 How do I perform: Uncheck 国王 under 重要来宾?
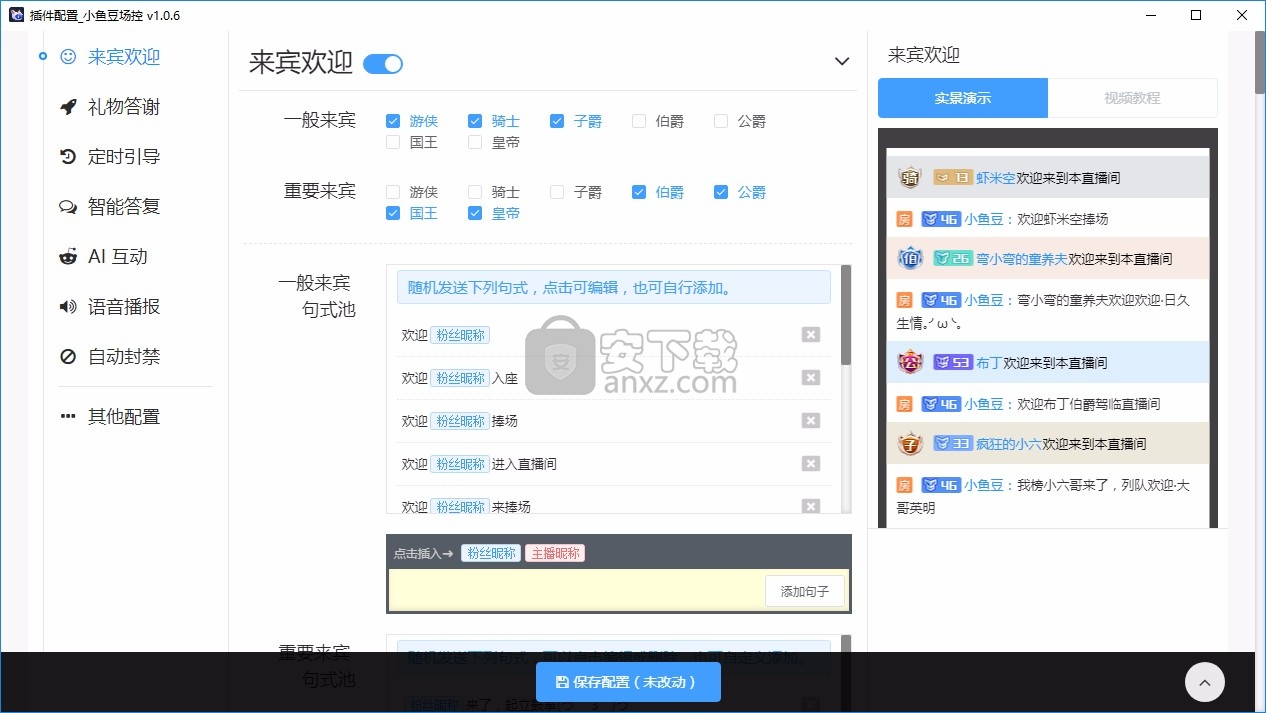tap(393, 213)
